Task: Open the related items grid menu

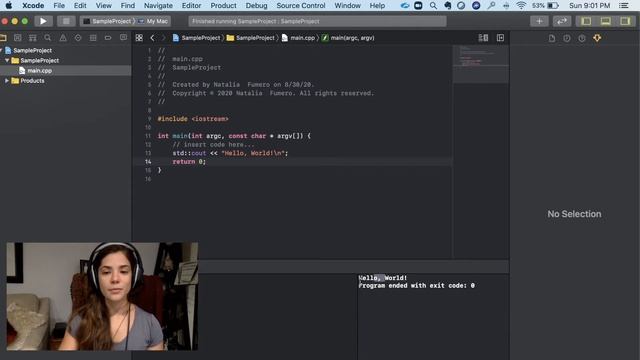Action: pos(139,38)
